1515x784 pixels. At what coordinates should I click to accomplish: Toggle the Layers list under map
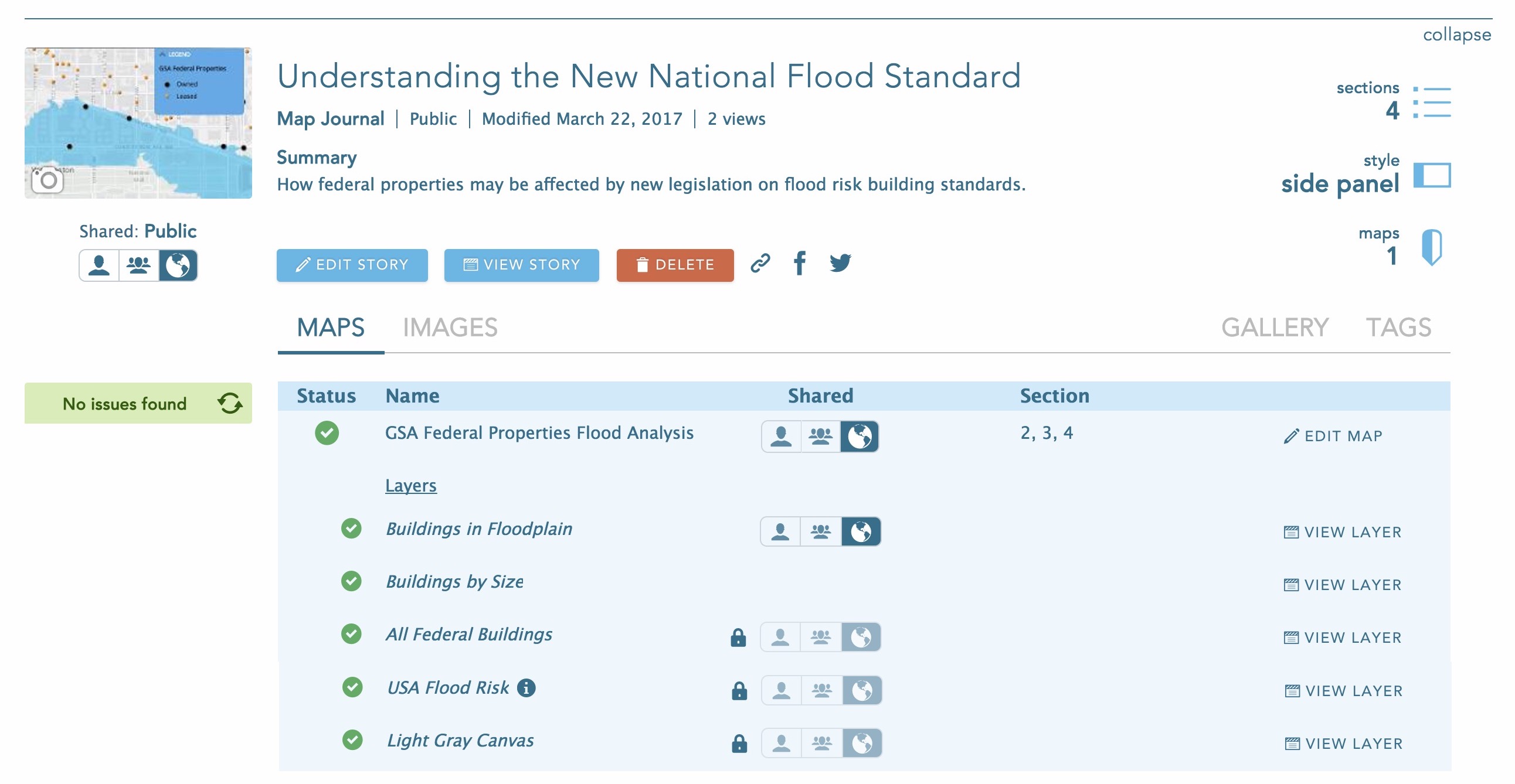click(x=410, y=485)
